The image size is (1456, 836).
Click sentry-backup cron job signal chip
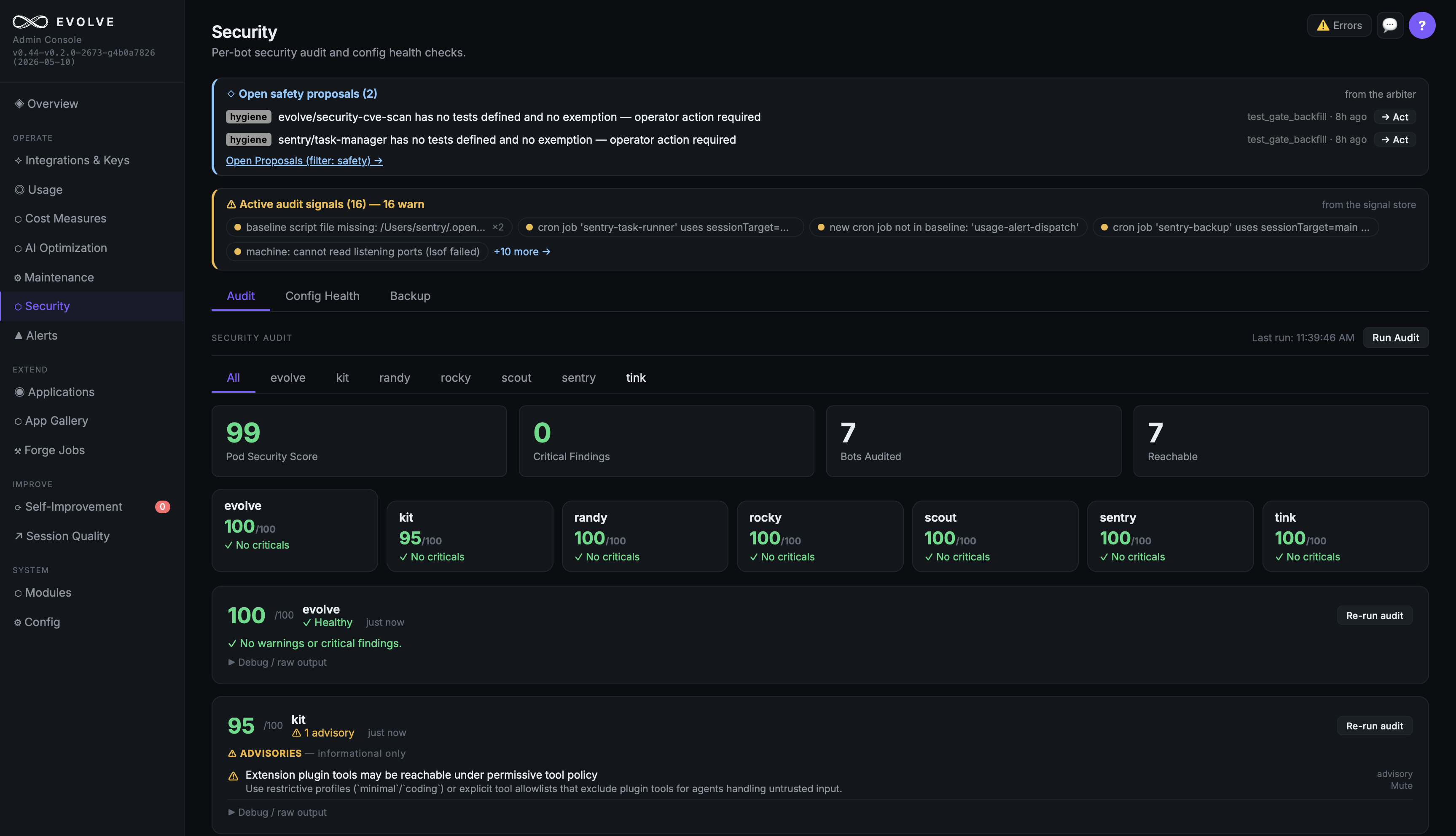[x=1236, y=228]
